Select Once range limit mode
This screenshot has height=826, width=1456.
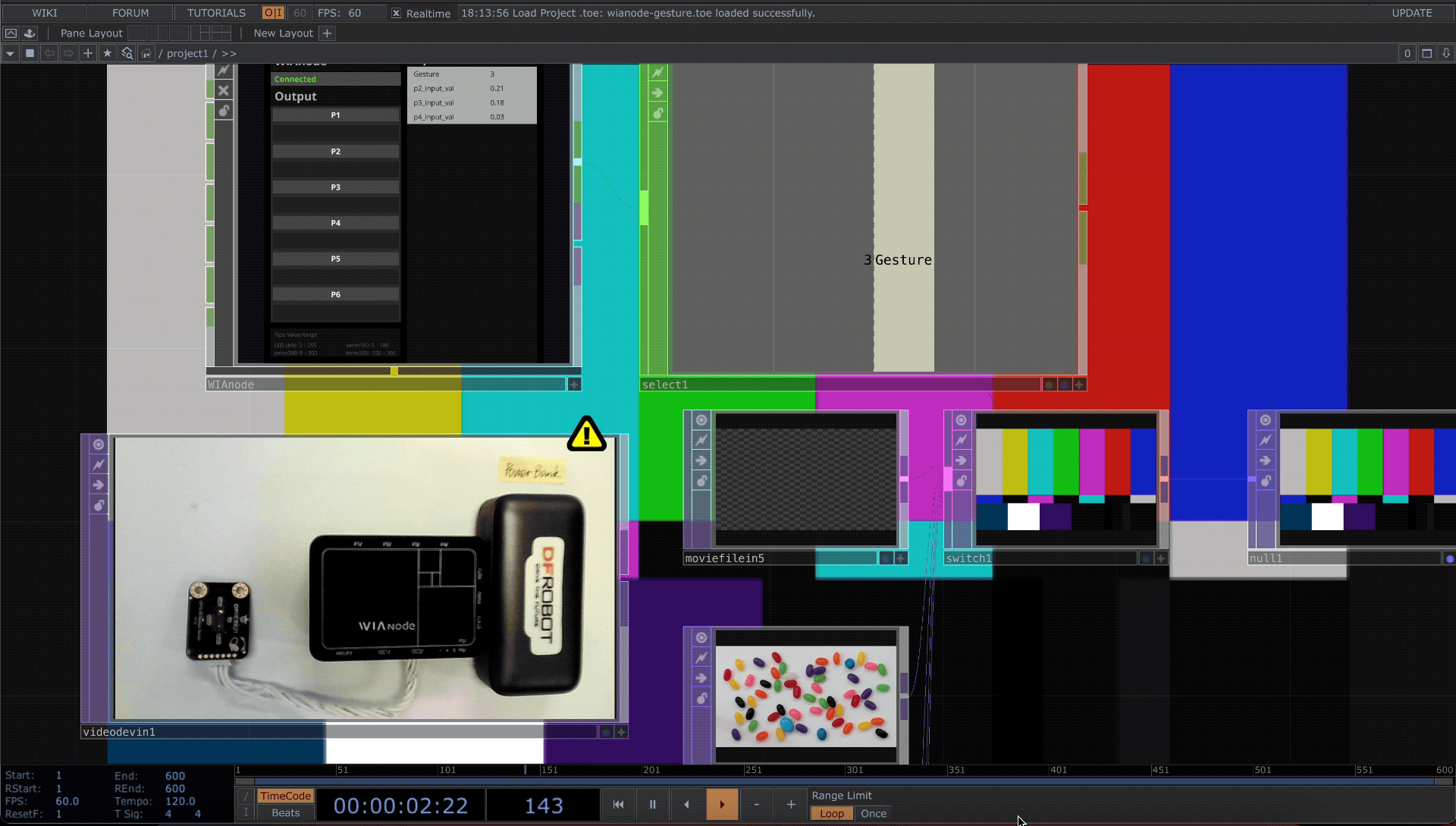[x=874, y=814]
